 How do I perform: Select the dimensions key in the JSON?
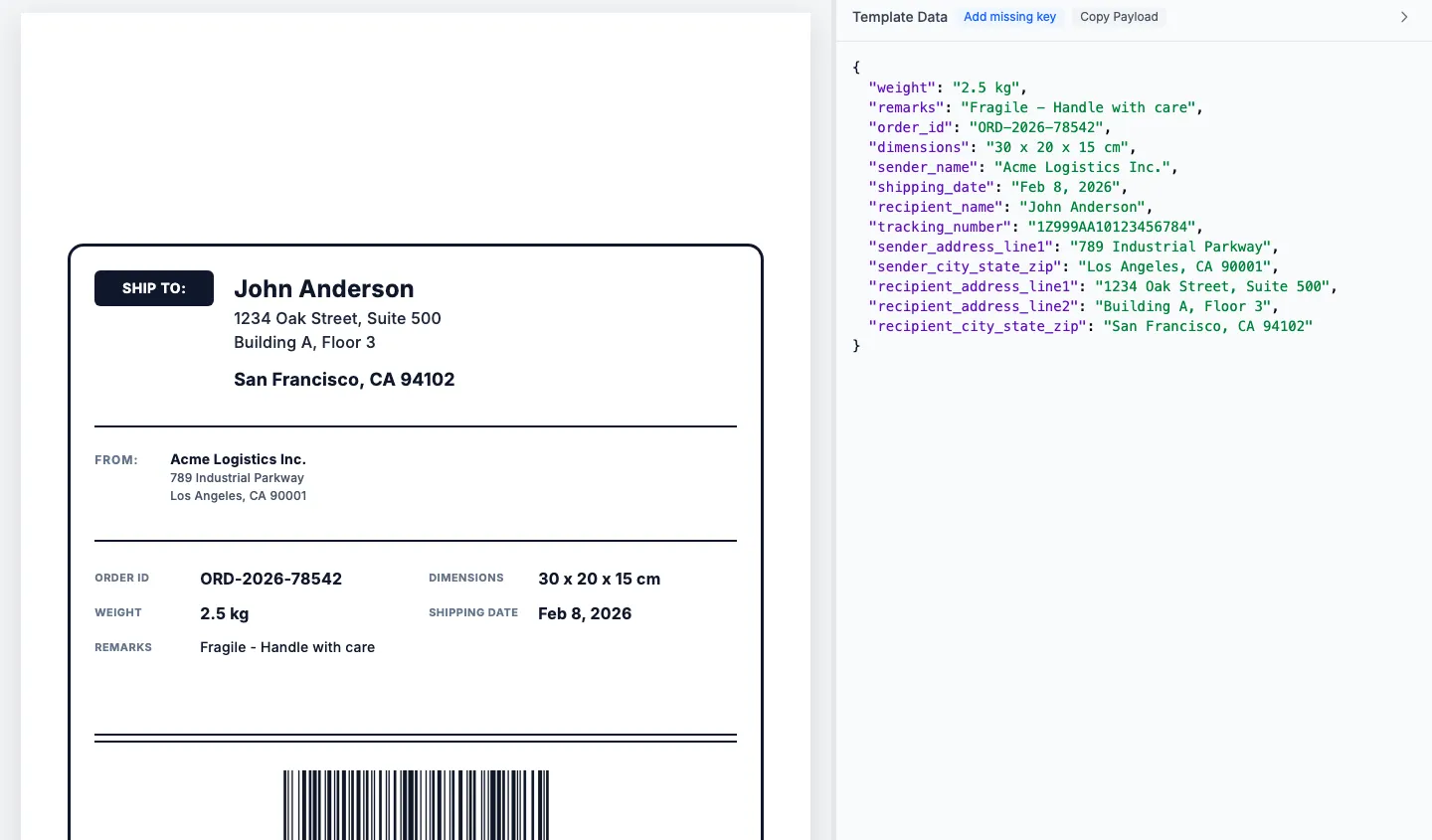point(917,147)
